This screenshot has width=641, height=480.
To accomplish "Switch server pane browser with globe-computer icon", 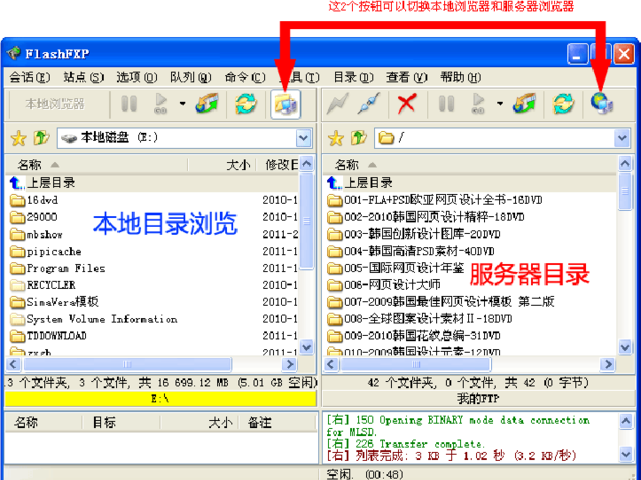I will click(x=602, y=103).
